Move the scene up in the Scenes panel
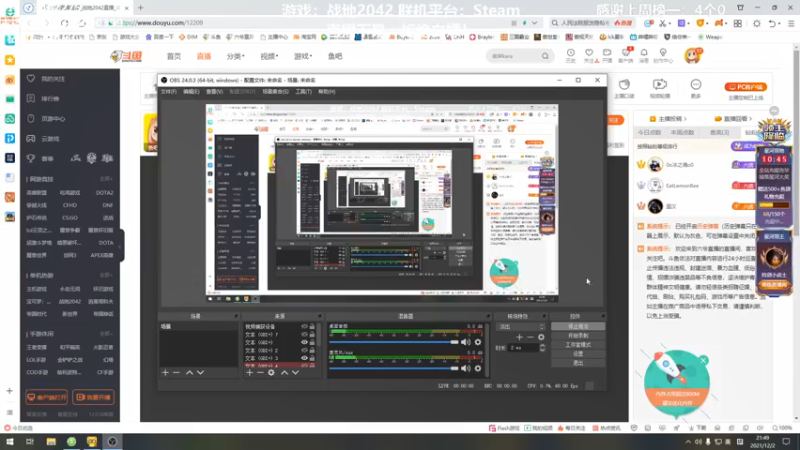 [189, 372]
